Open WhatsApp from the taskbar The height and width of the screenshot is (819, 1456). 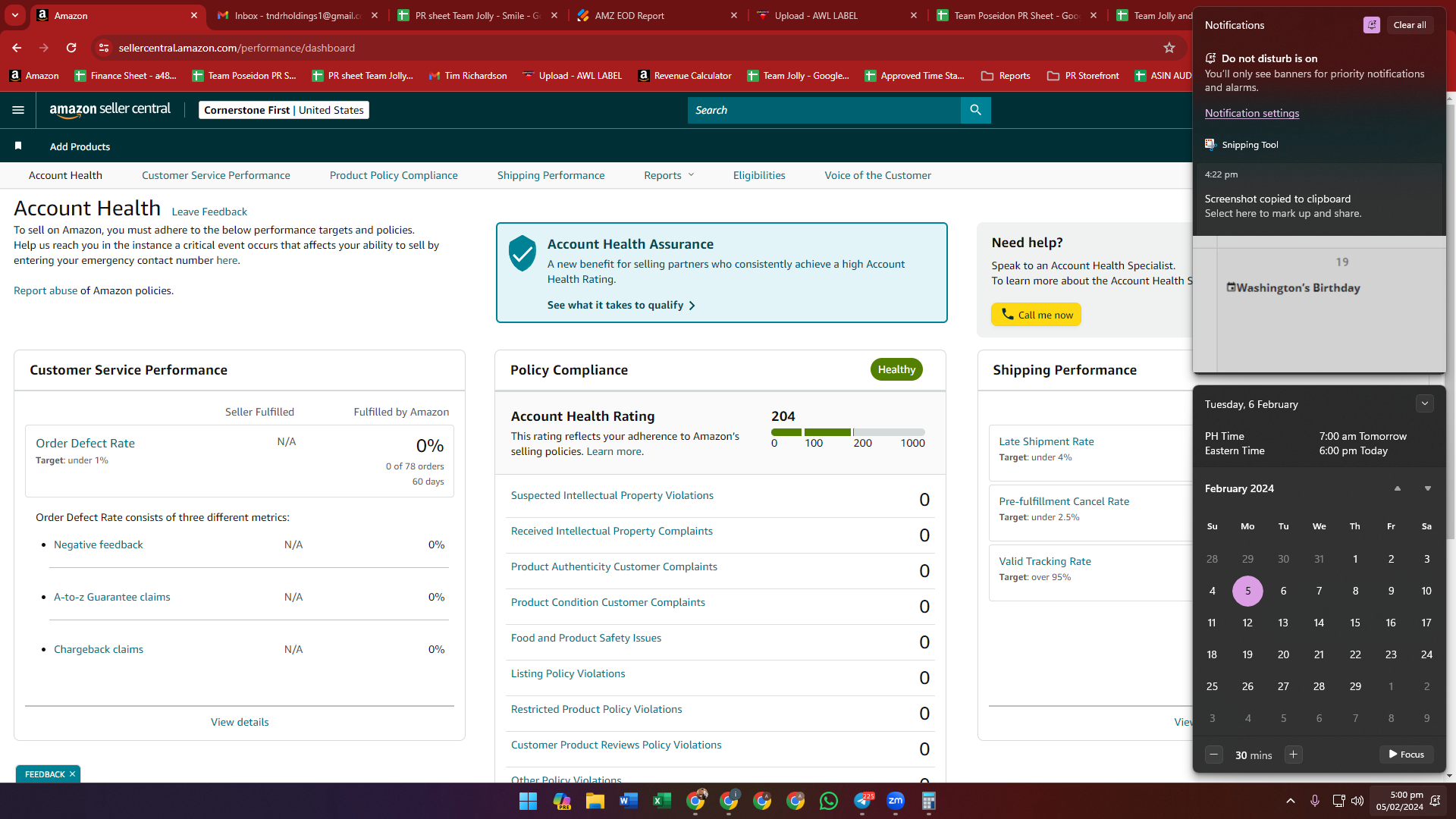click(829, 801)
